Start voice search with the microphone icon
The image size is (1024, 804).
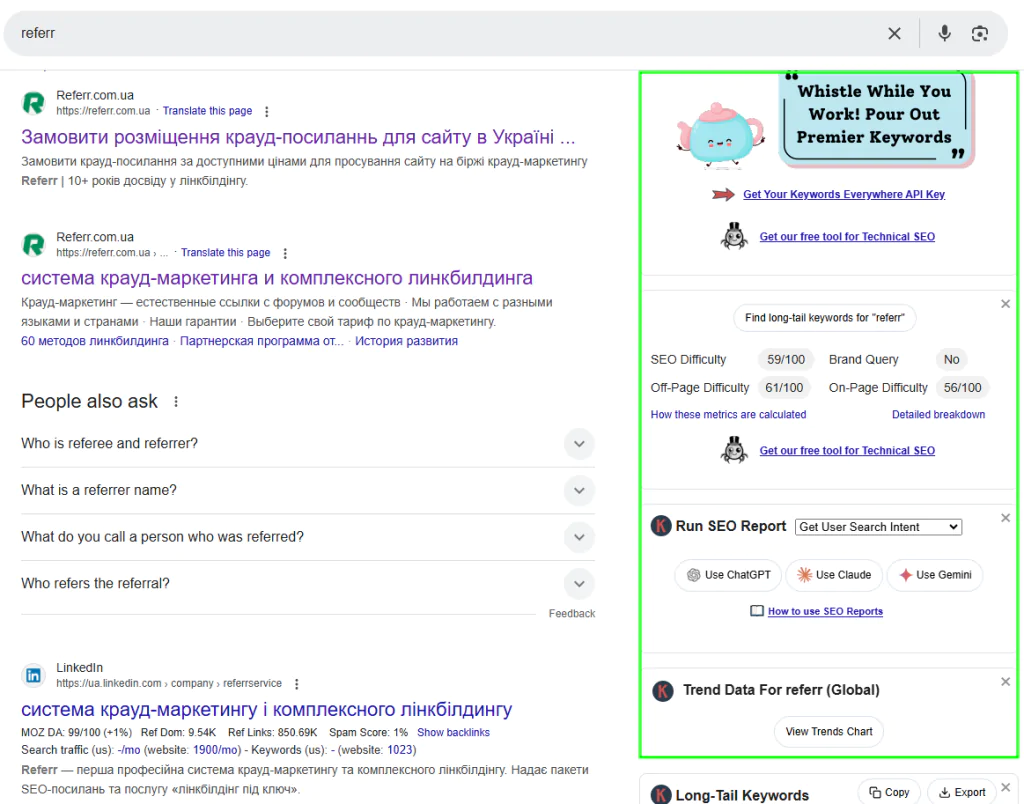(944, 33)
